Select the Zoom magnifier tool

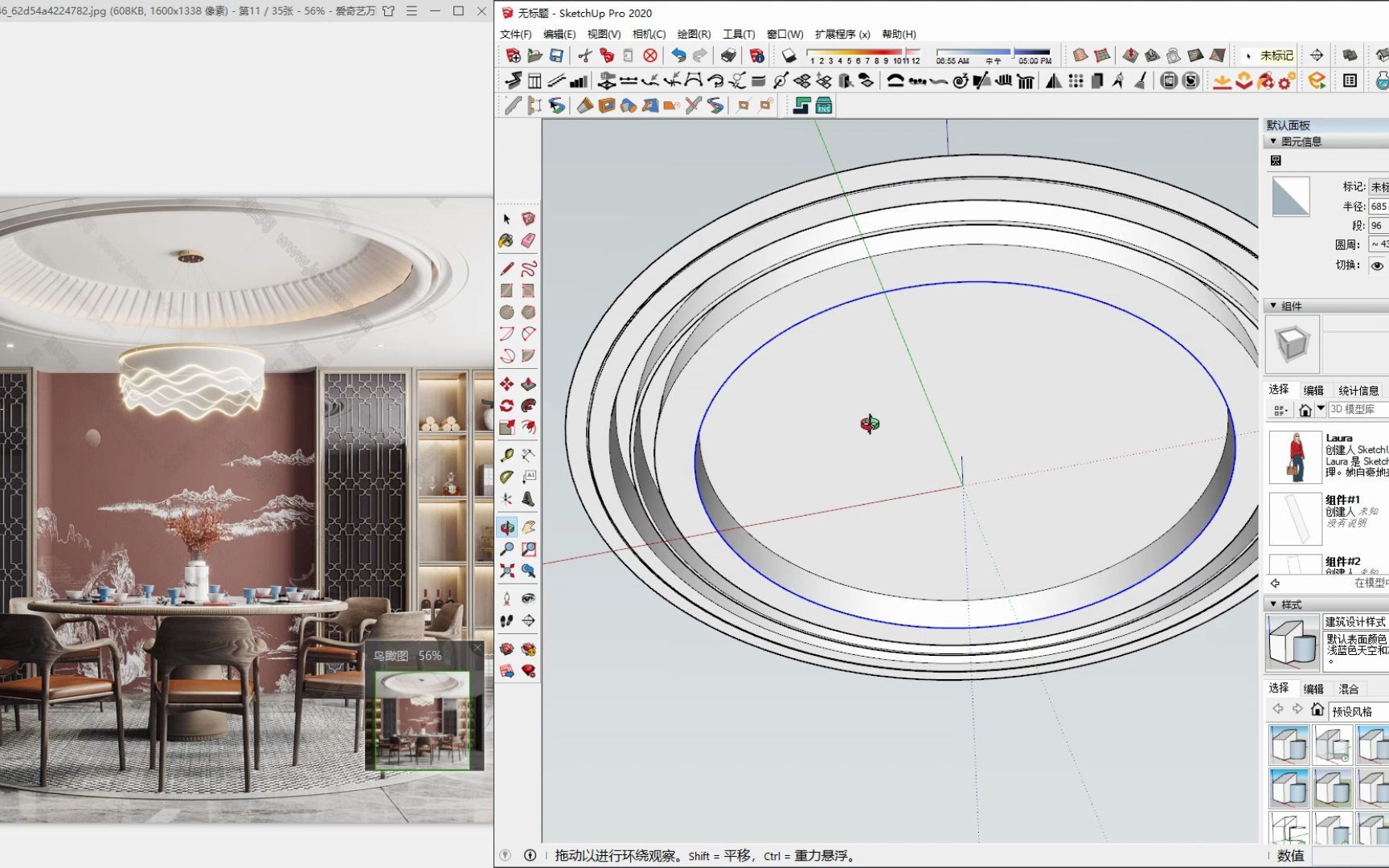[506, 549]
